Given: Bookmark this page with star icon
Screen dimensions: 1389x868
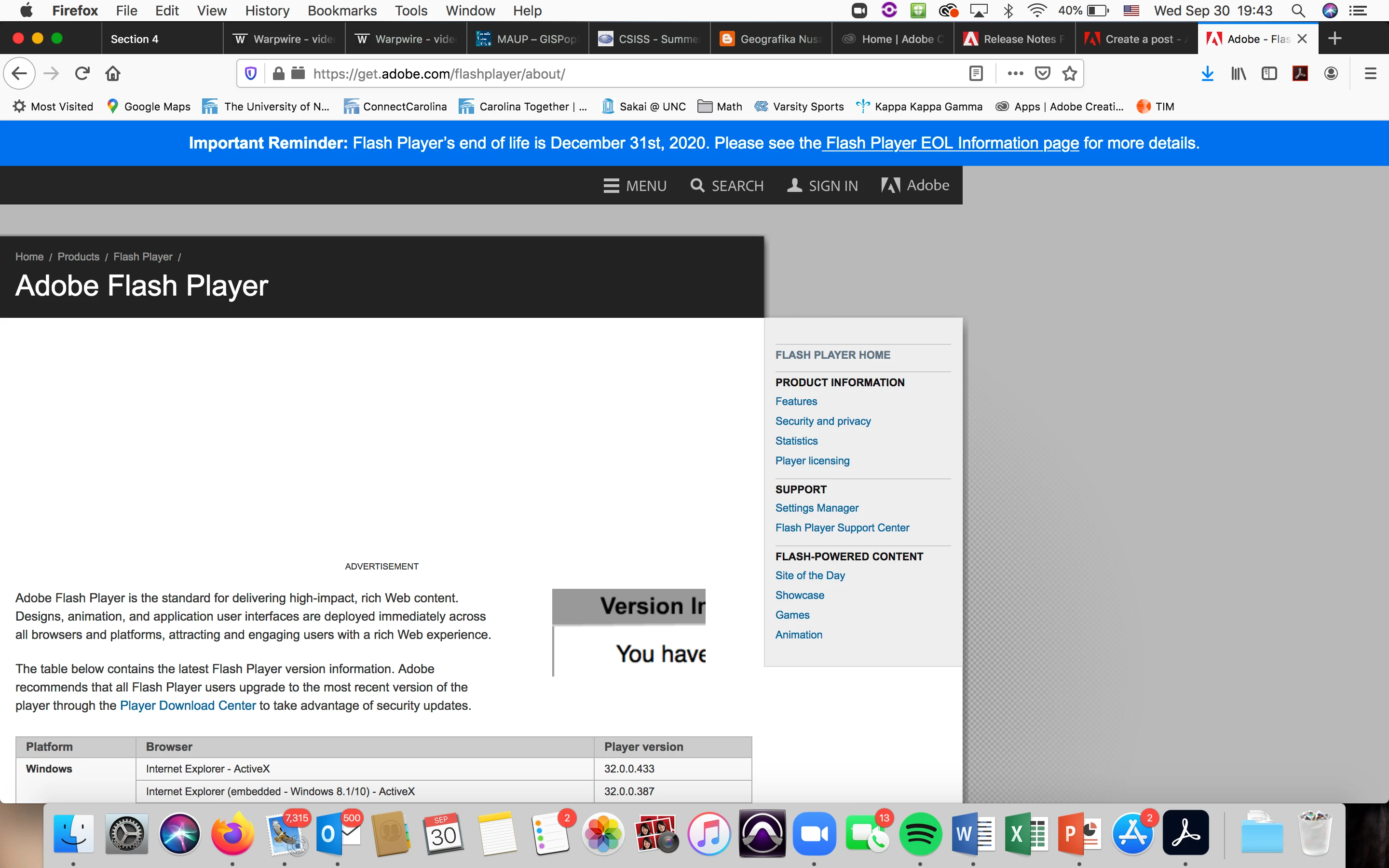Looking at the screenshot, I should (1069, 73).
